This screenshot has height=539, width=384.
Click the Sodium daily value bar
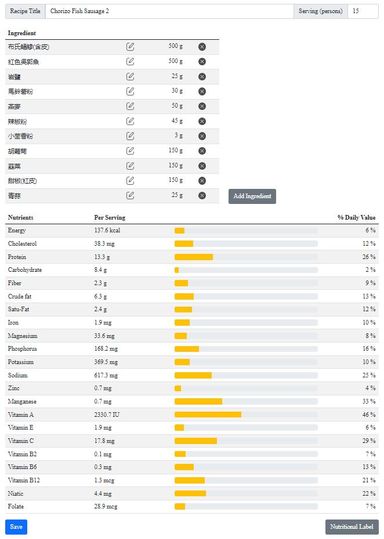246,375
